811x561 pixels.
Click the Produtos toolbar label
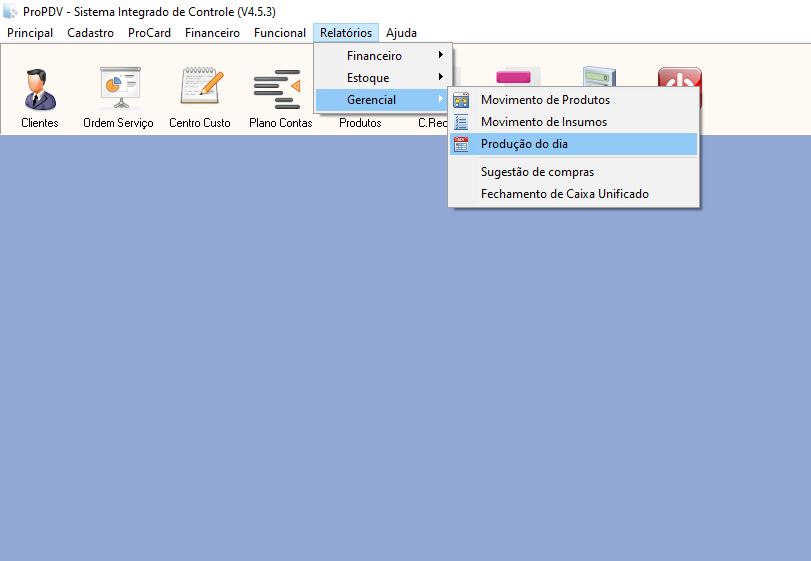pos(360,123)
